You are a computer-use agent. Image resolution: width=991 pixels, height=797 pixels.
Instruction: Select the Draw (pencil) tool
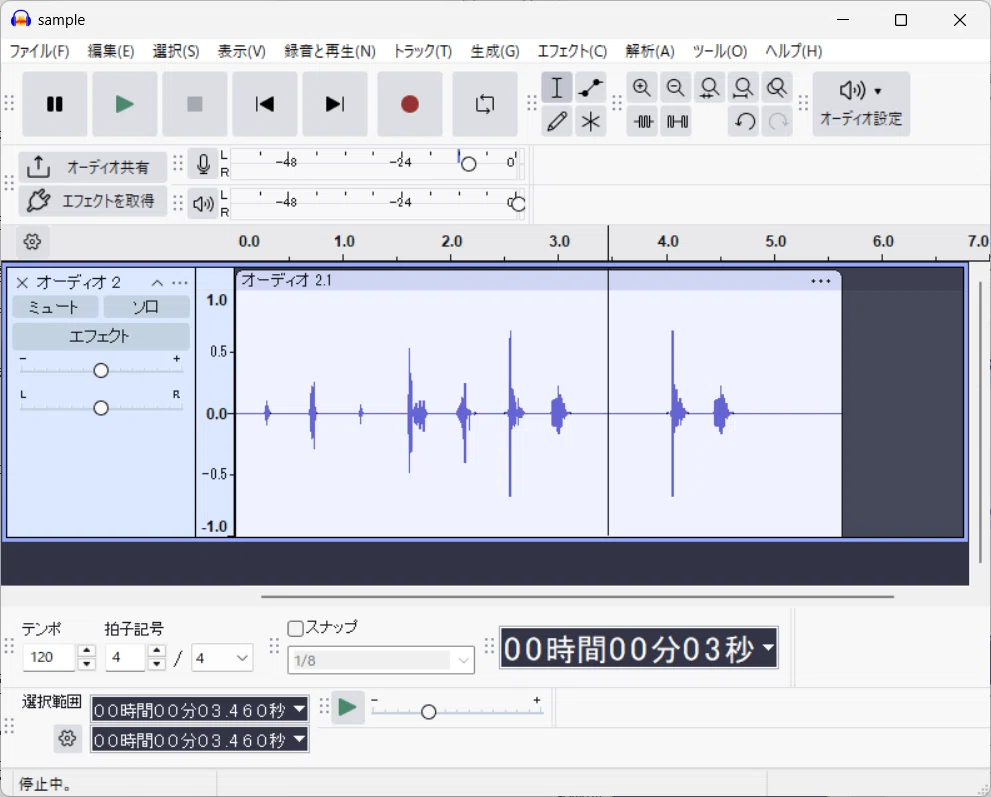[x=557, y=121]
